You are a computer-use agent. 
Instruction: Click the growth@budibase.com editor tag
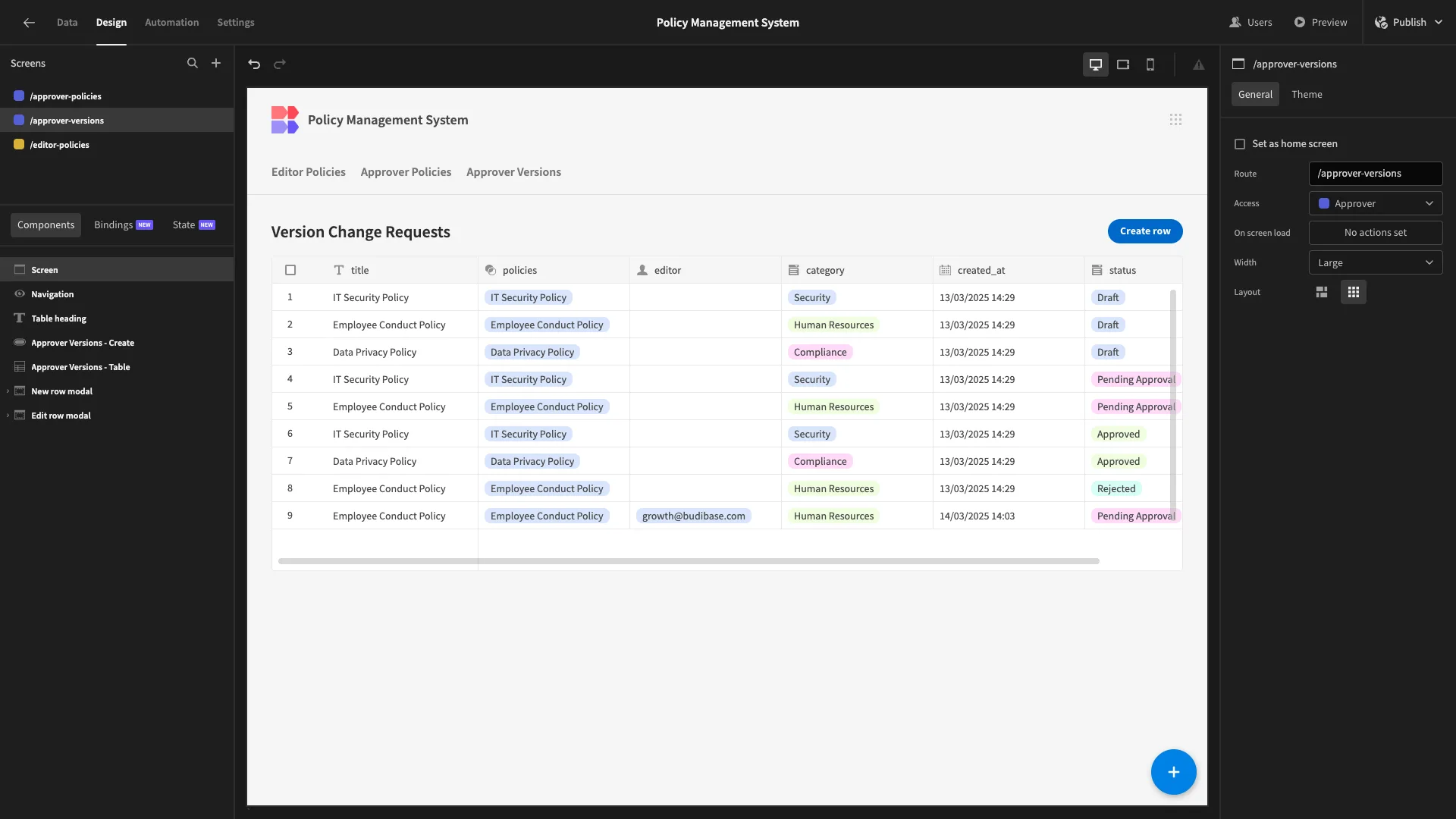(694, 516)
